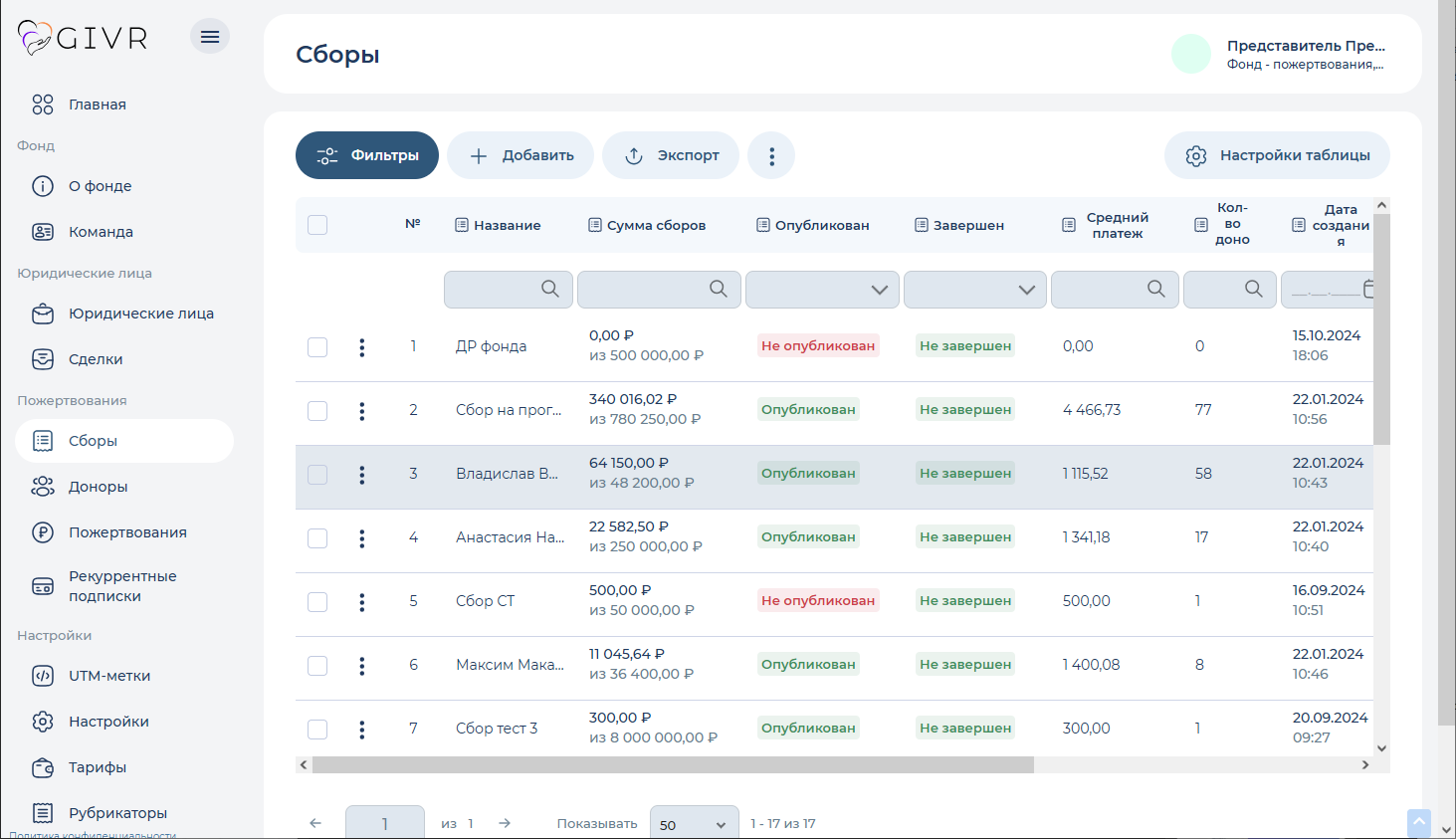This screenshot has height=839, width=1456.
Task: Click the Рубрикаторы list icon
Action: coord(43,813)
